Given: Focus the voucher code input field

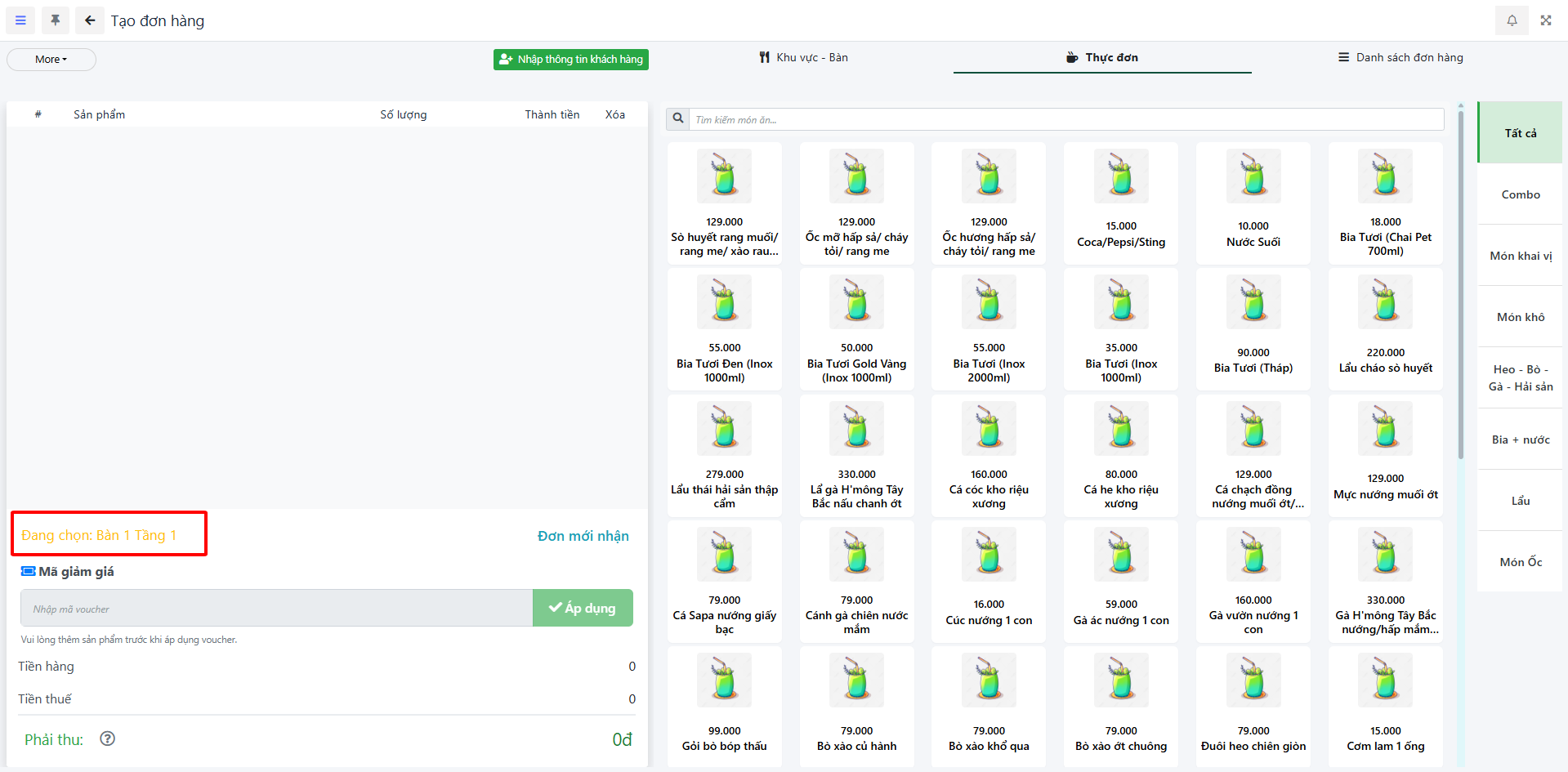Looking at the screenshot, I should click(x=276, y=609).
